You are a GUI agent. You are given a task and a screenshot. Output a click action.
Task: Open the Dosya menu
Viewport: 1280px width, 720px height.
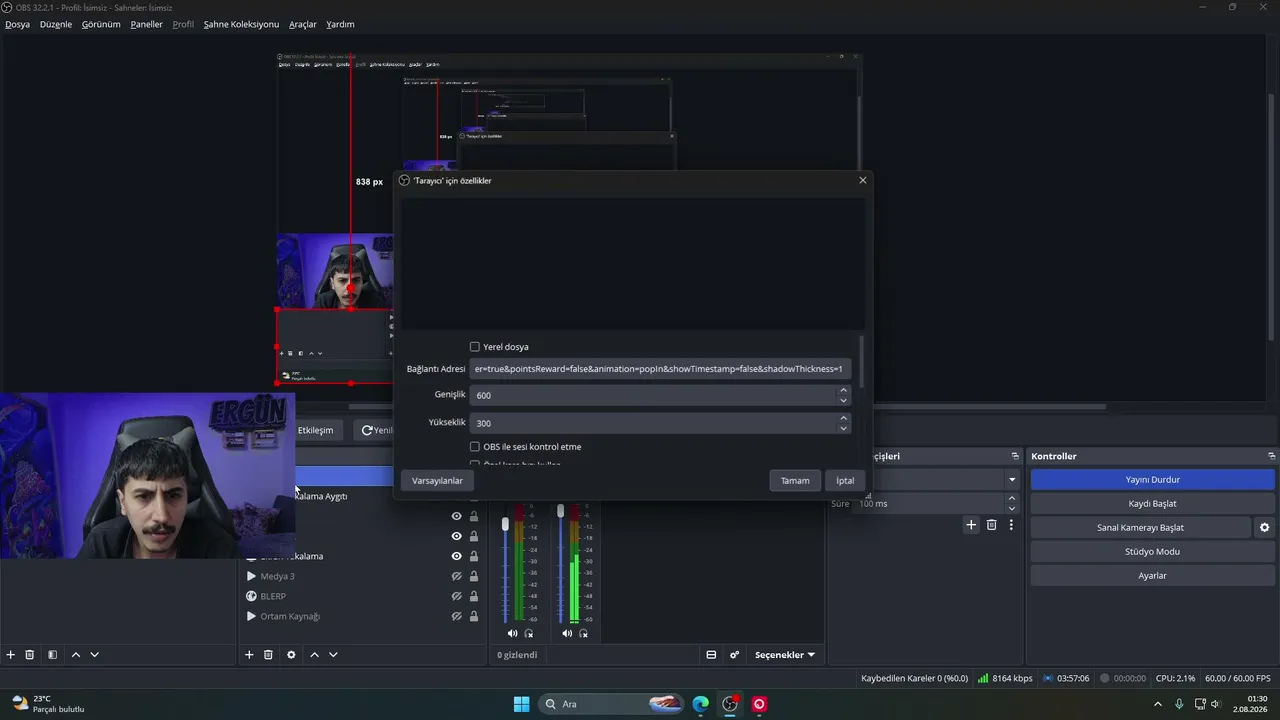click(x=18, y=24)
